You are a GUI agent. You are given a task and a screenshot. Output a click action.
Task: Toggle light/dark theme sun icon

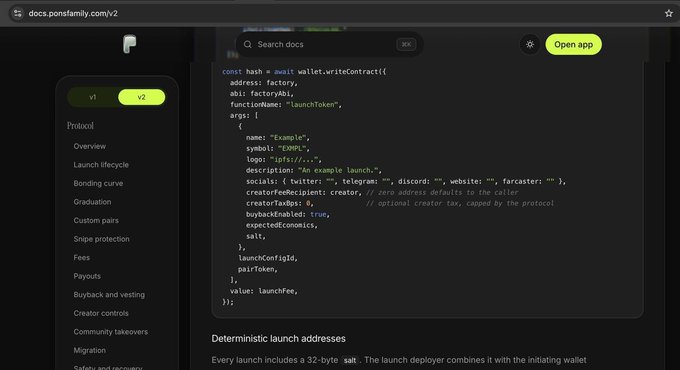530,44
